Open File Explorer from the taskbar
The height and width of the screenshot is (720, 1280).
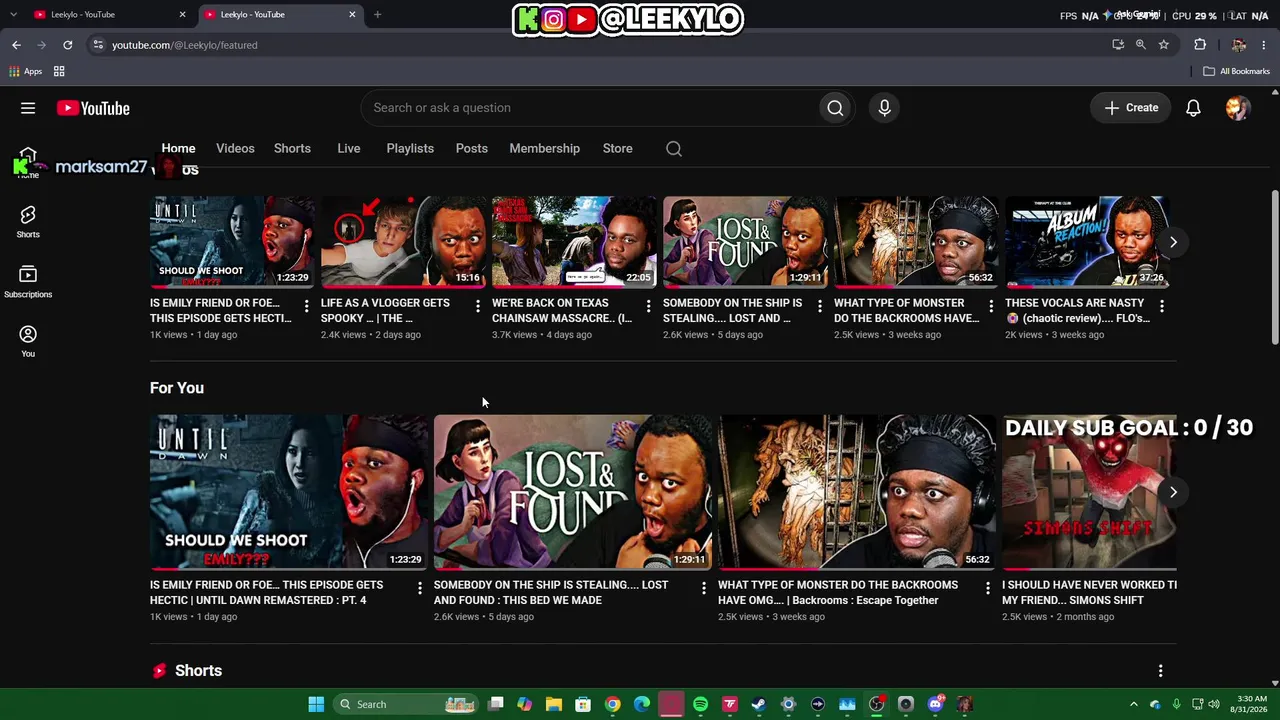tap(554, 704)
